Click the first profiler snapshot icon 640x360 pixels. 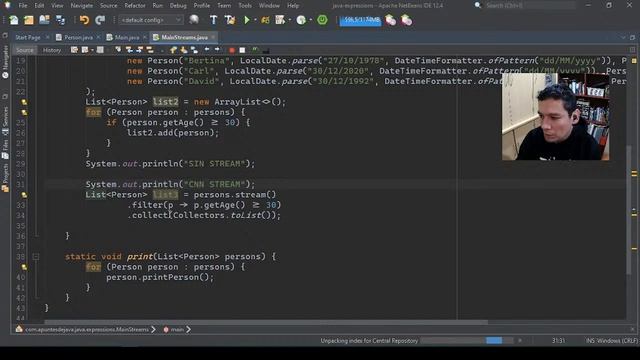391,20
